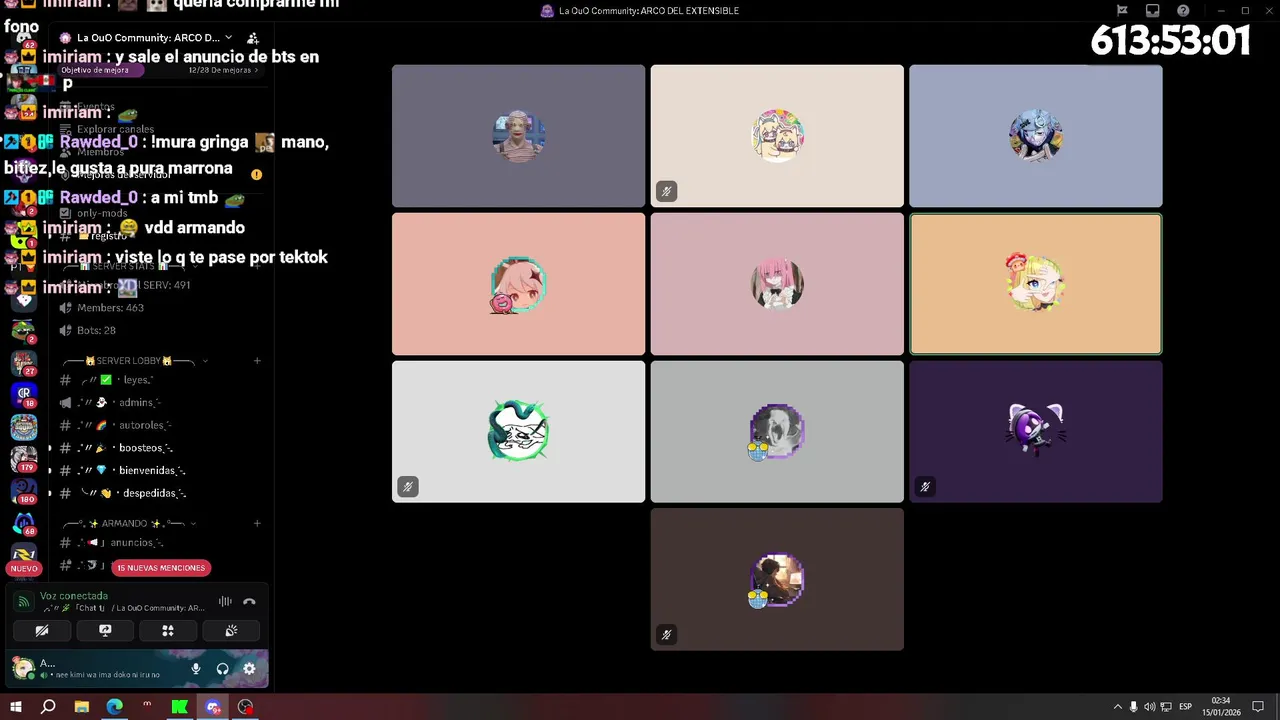Image resolution: width=1280 pixels, height=720 pixels.
Task: Show hidden system tray icons
Action: pos(1117,707)
